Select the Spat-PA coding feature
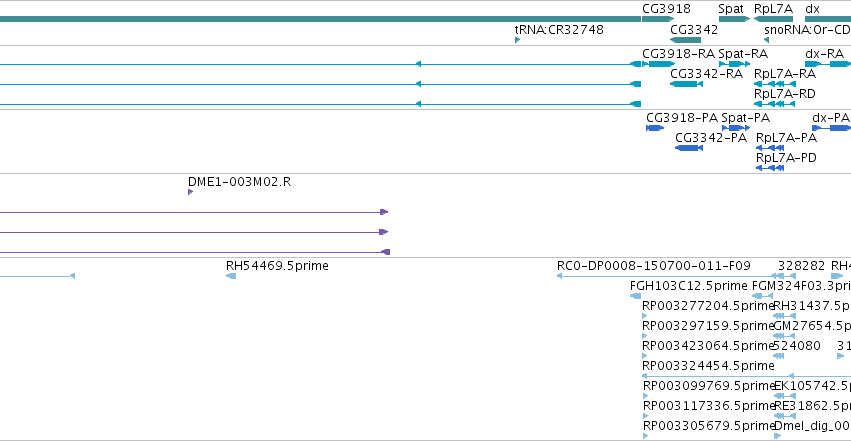The image size is (851, 441). pos(736,128)
